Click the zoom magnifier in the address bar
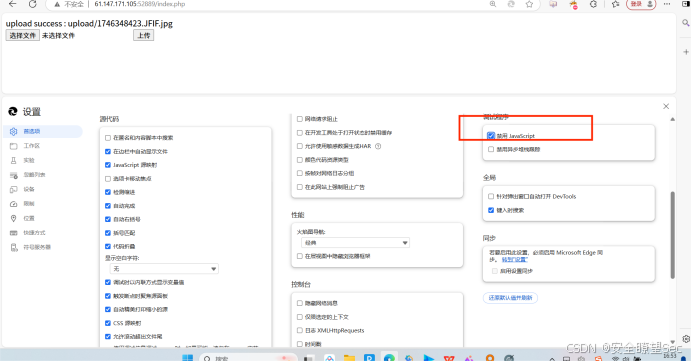The image size is (691, 362). point(493,4)
